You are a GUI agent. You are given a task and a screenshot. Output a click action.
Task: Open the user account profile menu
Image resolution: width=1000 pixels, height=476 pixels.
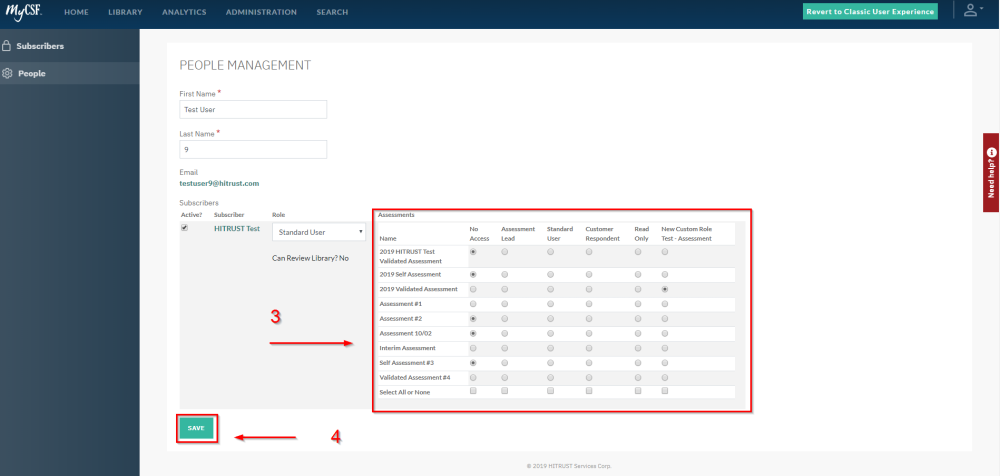coord(970,11)
